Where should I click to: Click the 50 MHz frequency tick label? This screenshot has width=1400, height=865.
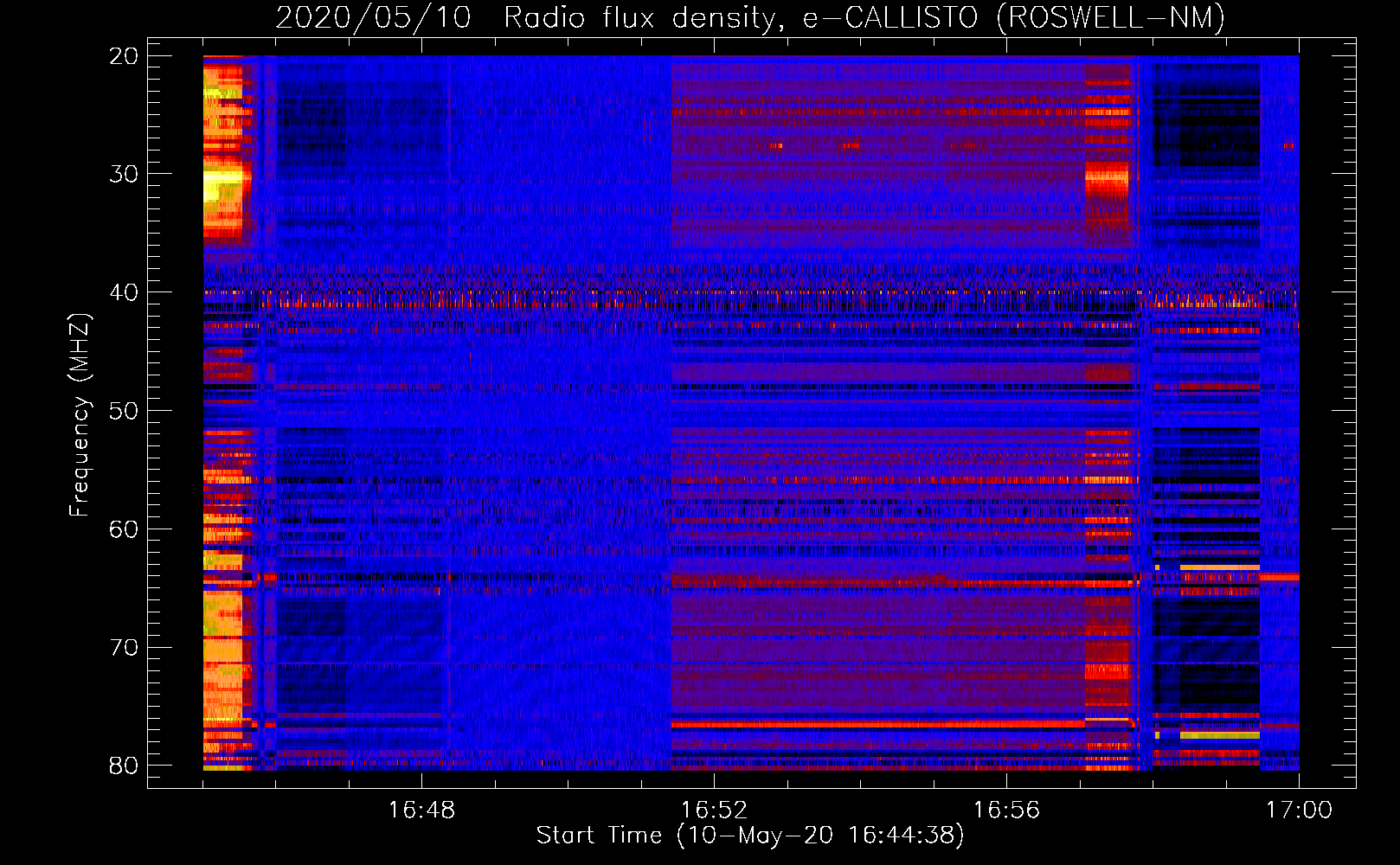124,411
